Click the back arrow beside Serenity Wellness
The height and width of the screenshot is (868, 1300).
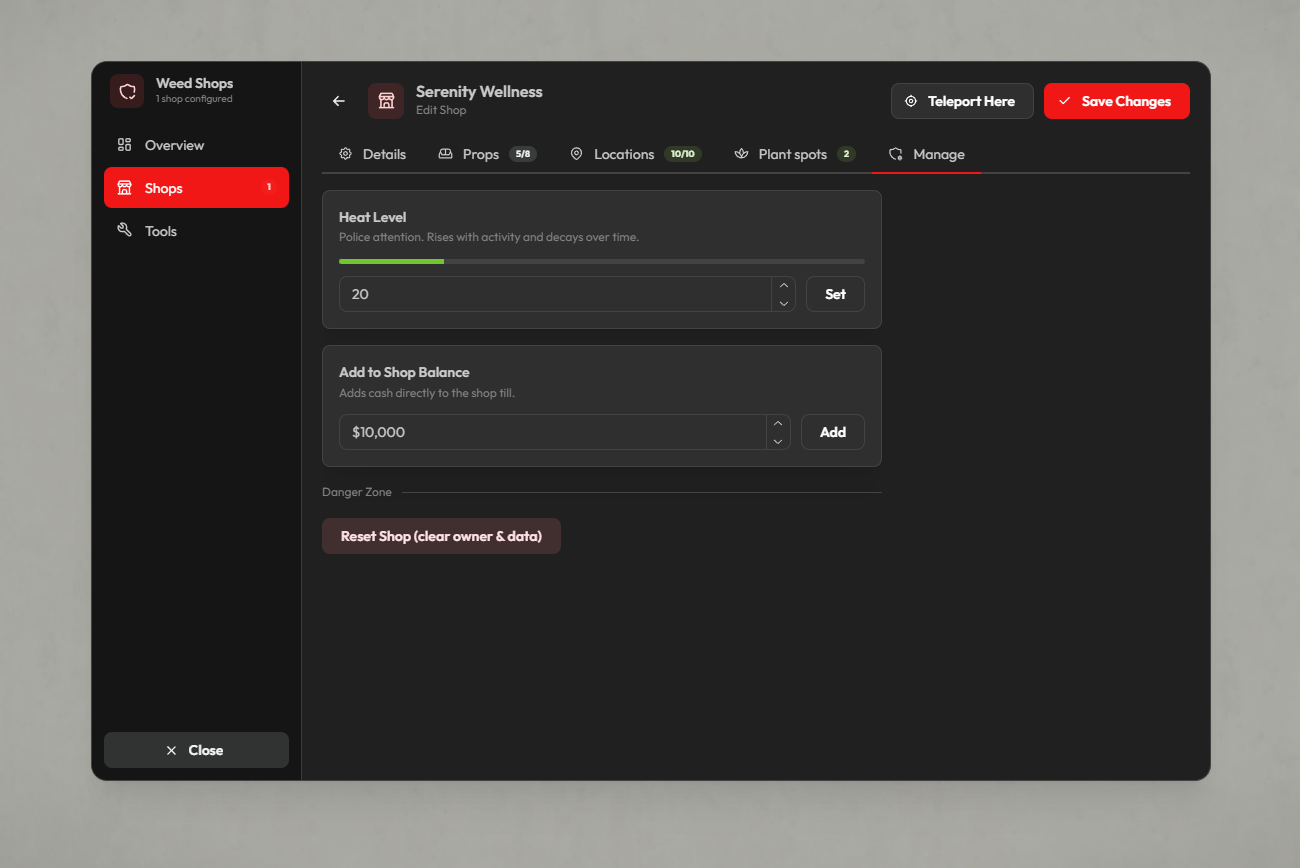point(339,101)
